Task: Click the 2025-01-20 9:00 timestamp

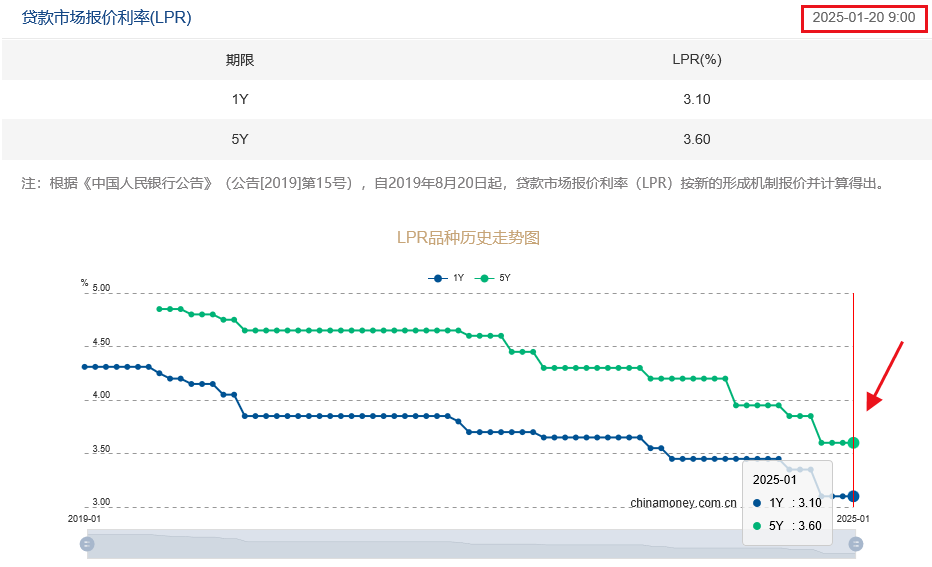Action: click(864, 18)
